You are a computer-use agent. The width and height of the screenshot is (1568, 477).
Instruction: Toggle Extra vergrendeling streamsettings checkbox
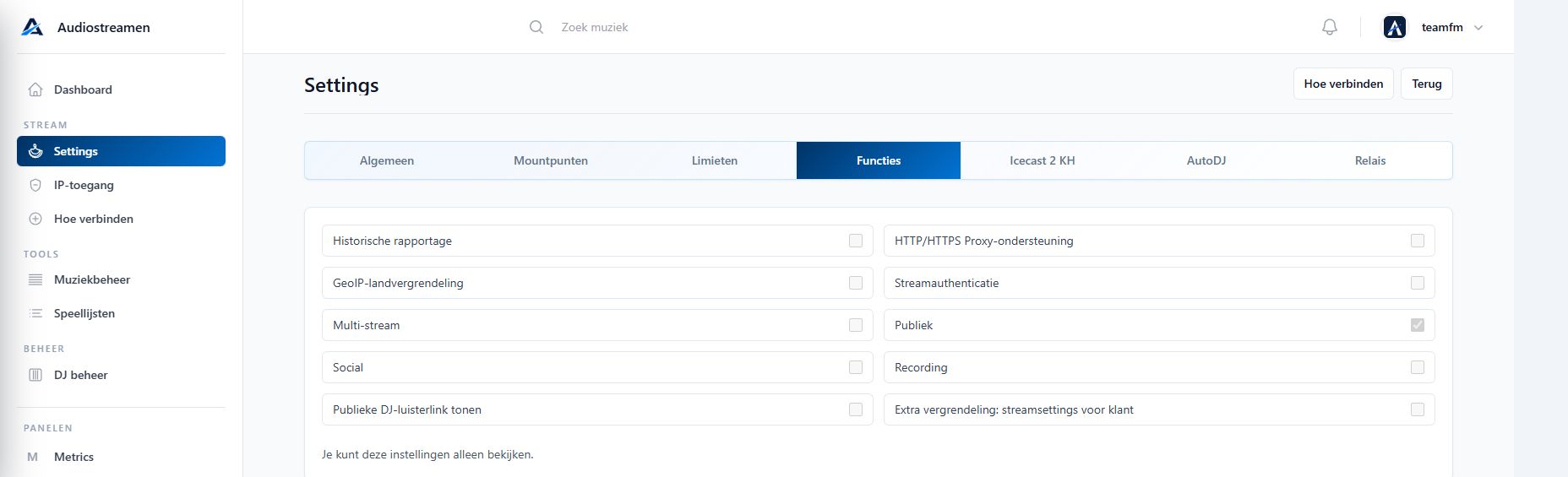[1418, 409]
